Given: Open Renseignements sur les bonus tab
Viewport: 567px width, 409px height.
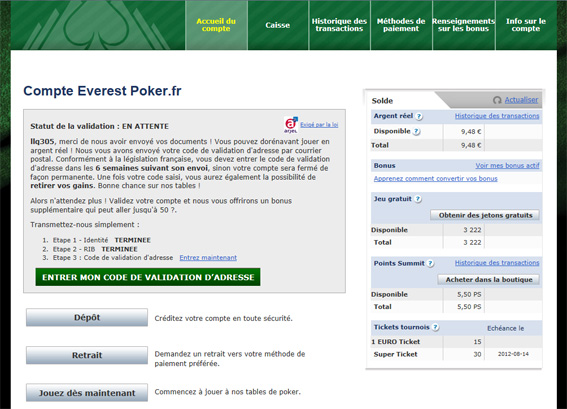Looking at the screenshot, I should [x=464, y=25].
